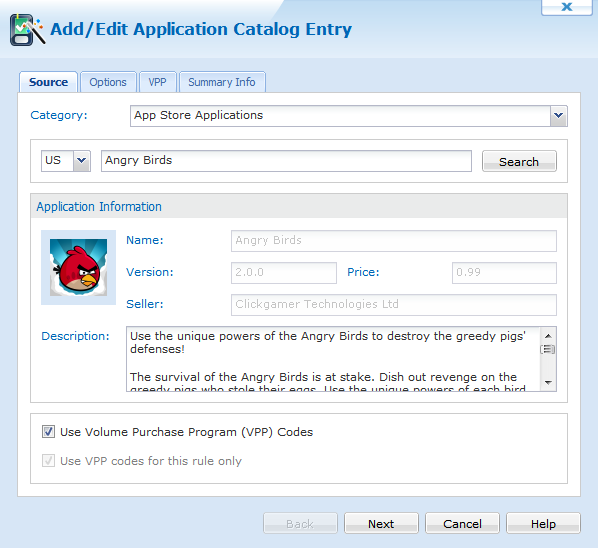
Task: Click the Seller field Clickgamer Technologies Ltd
Action: (x=394, y=305)
